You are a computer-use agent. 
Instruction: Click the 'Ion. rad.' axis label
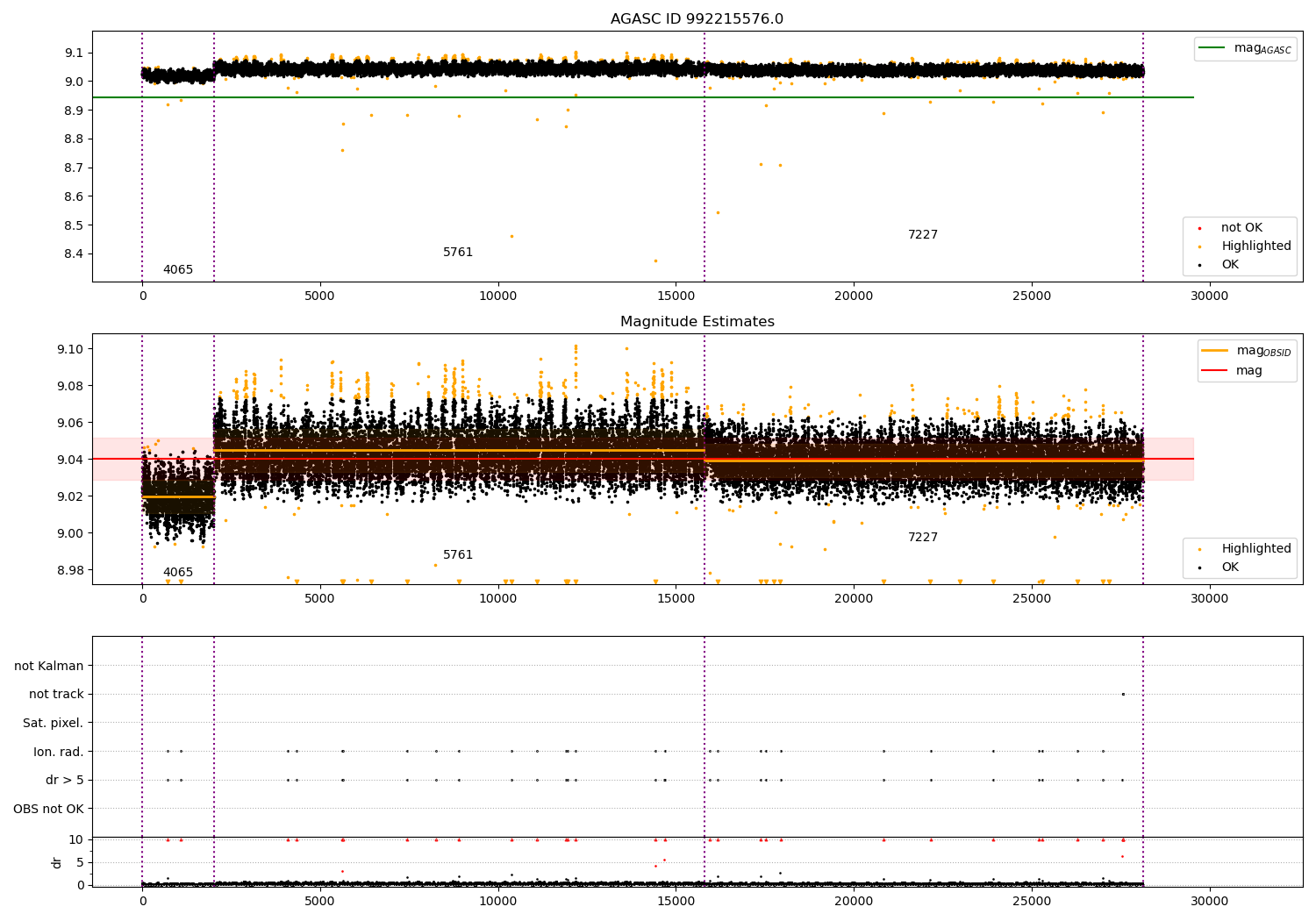[59, 752]
